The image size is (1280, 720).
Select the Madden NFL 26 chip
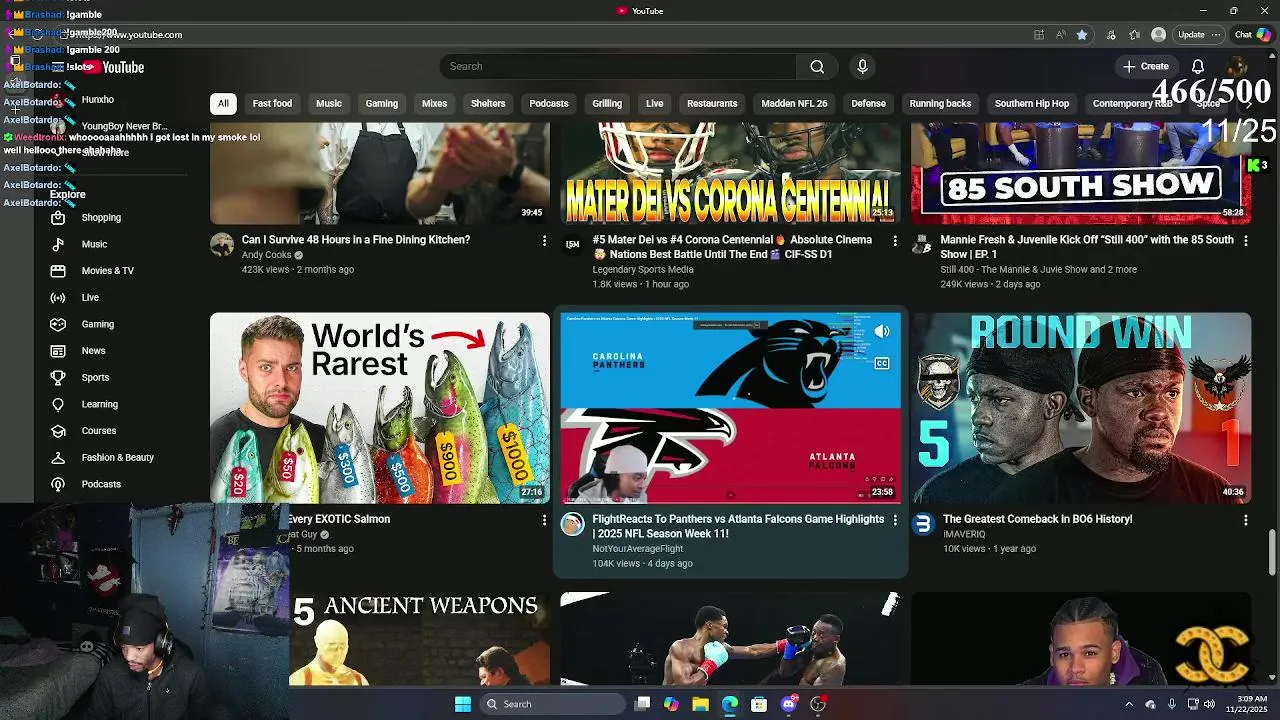click(x=794, y=103)
